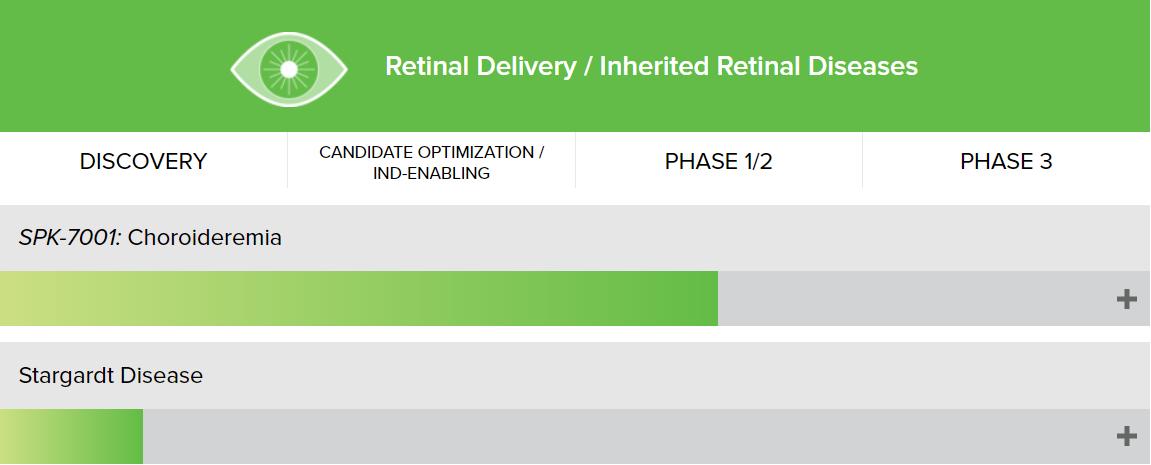Select the PHASE 3 column header
Viewport: 1151px width, 465px height.
(x=1006, y=161)
